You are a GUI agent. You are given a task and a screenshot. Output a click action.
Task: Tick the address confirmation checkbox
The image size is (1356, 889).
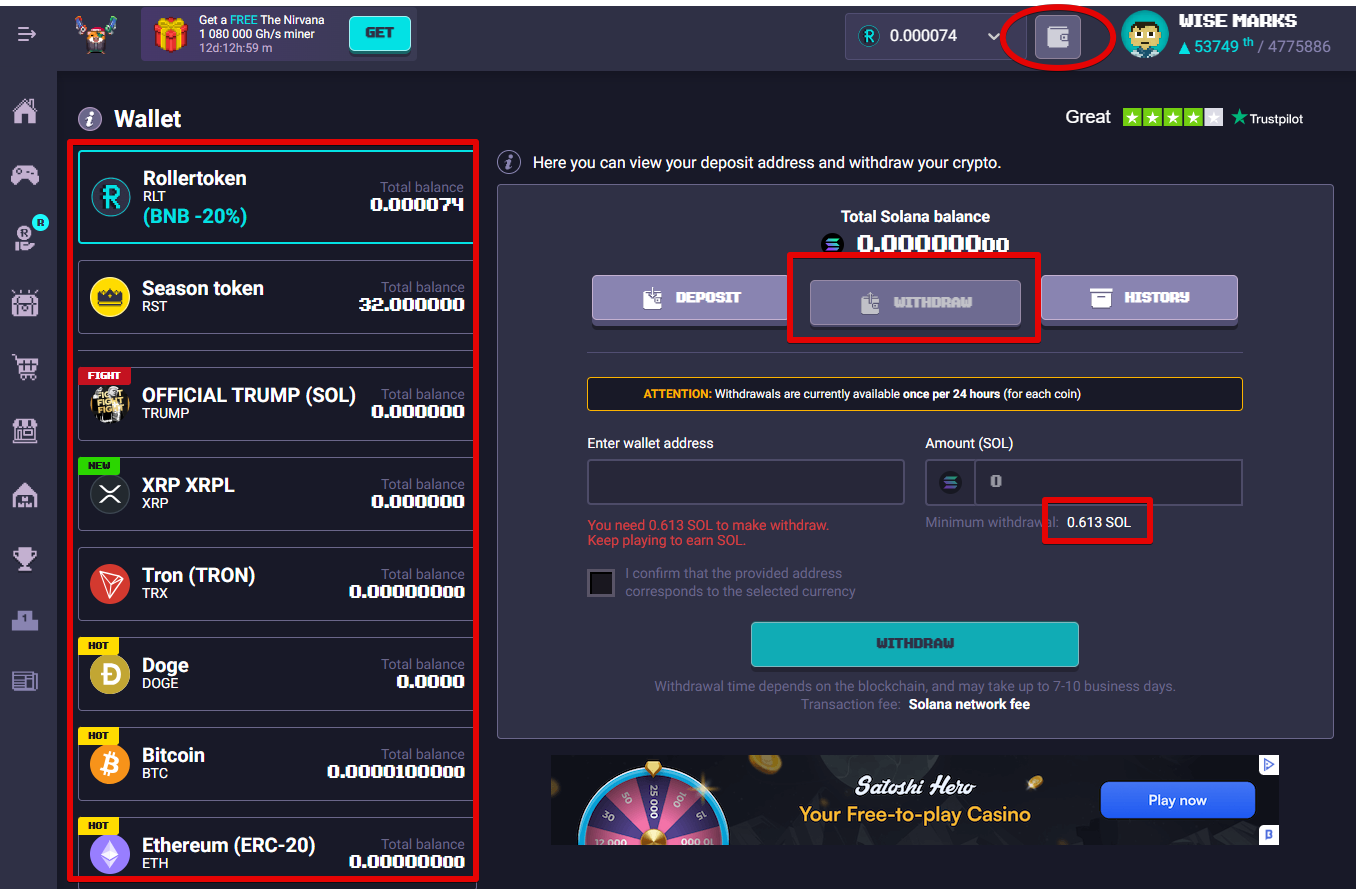[601, 583]
